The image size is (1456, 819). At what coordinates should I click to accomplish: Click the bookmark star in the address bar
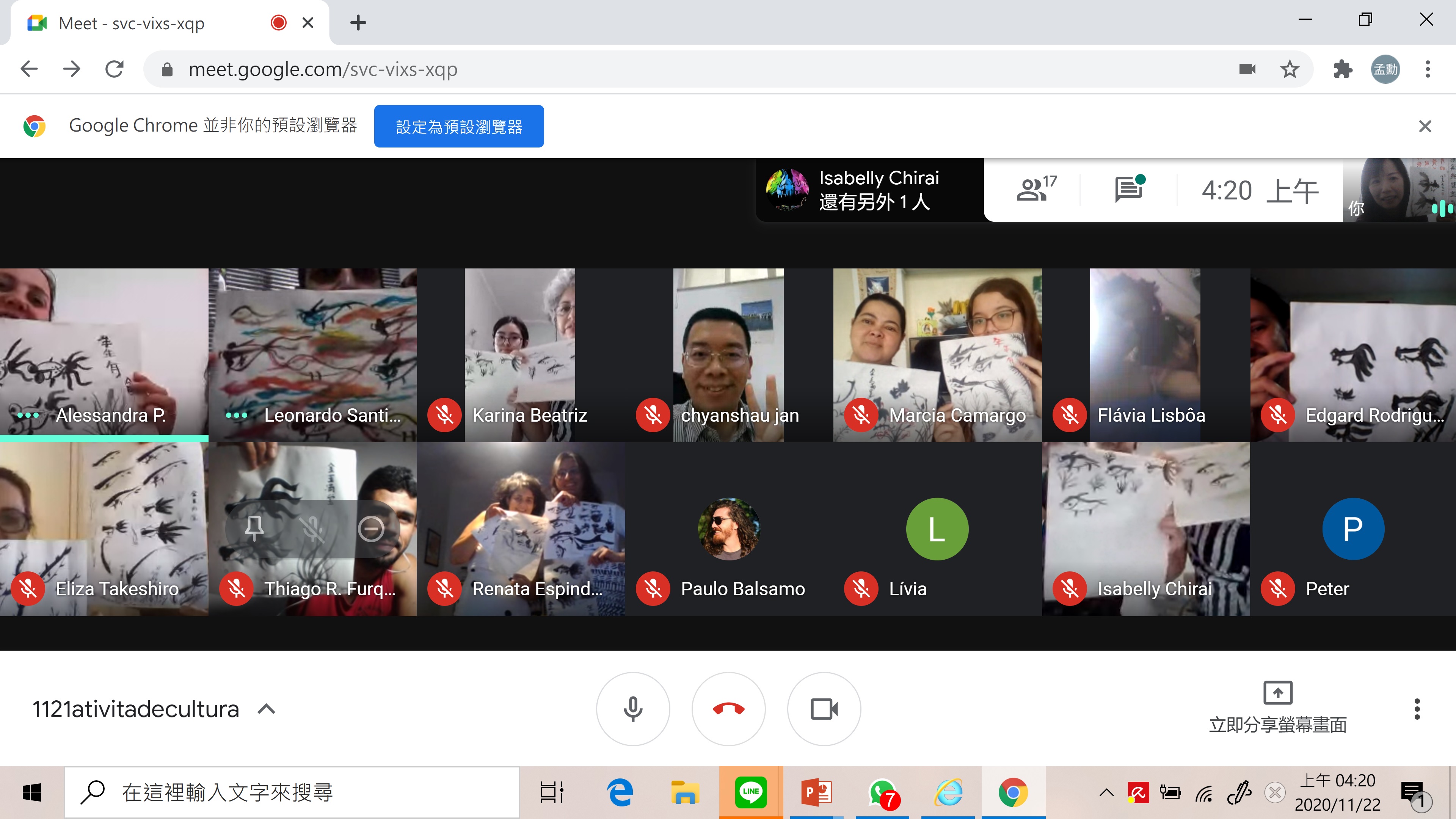pos(1289,69)
